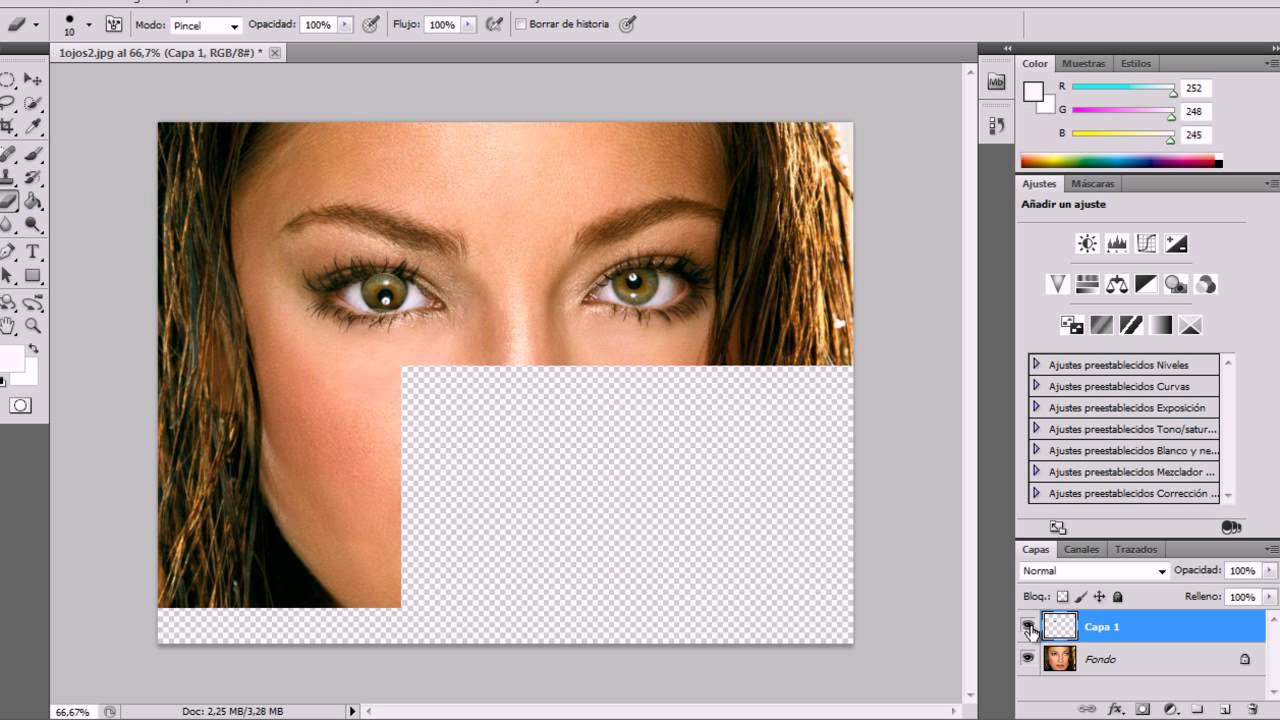Open layer style fx menu
Image resolution: width=1280 pixels, height=720 pixels.
point(1115,709)
